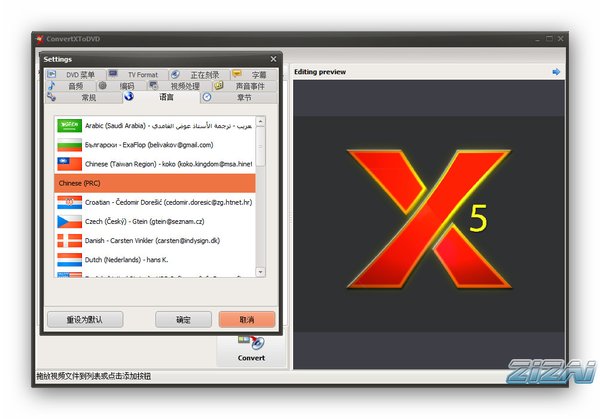Select the 字幕 subtitles tab
The height and width of the screenshot is (419, 600).
click(x=254, y=75)
